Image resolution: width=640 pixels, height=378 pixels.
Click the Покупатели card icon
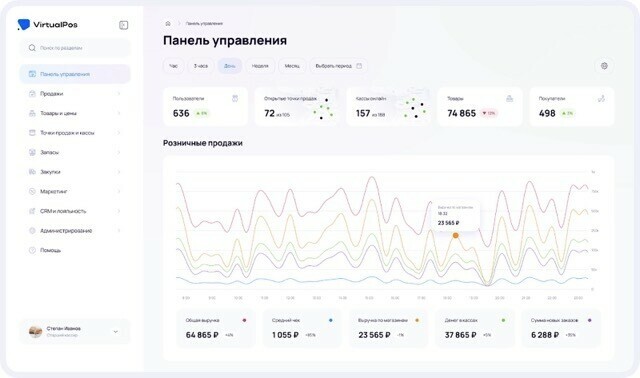(601, 98)
